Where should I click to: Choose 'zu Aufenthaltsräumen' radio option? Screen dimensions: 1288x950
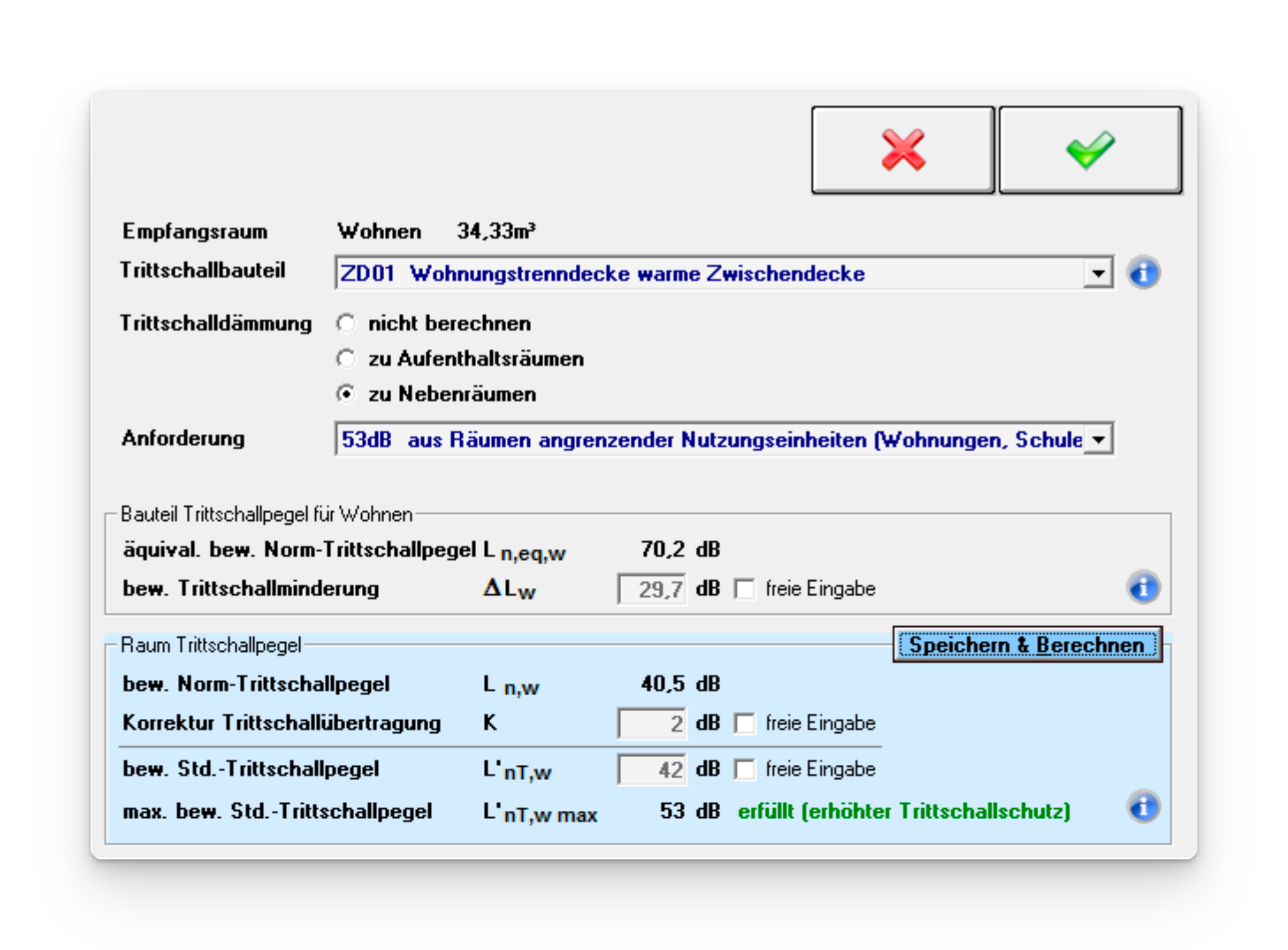coord(346,359)
